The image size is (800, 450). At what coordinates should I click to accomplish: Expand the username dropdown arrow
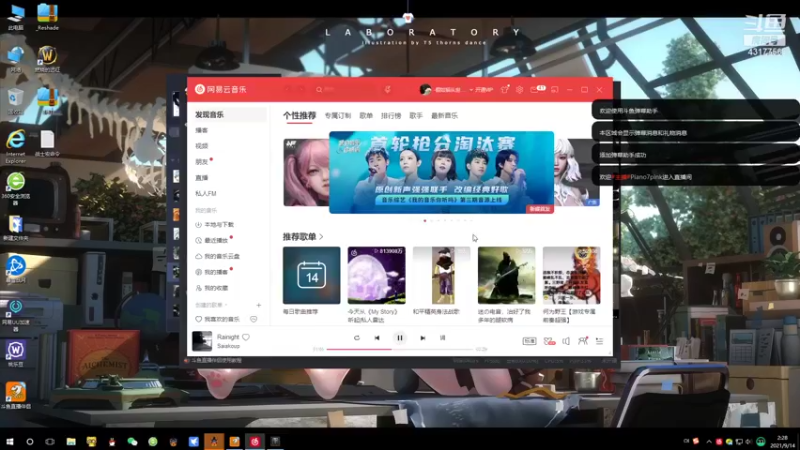coord(471,90)
